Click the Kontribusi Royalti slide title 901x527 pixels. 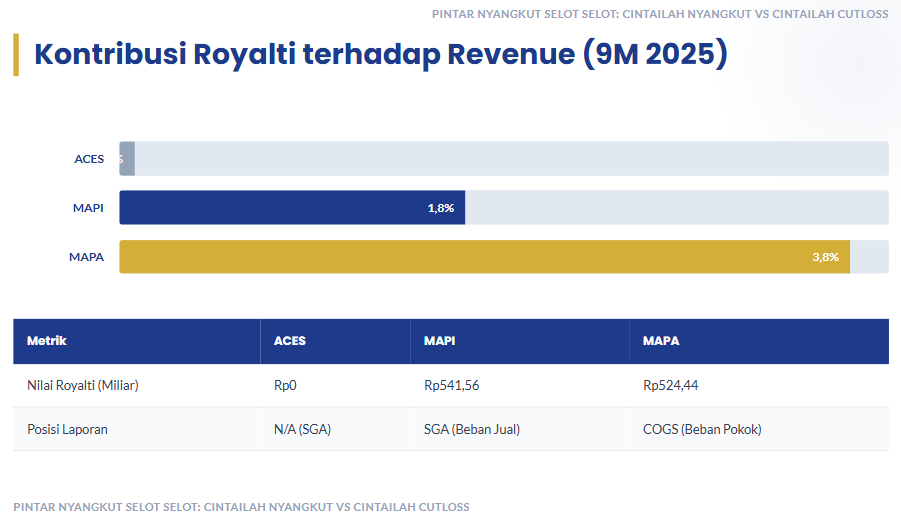point(380,54)
